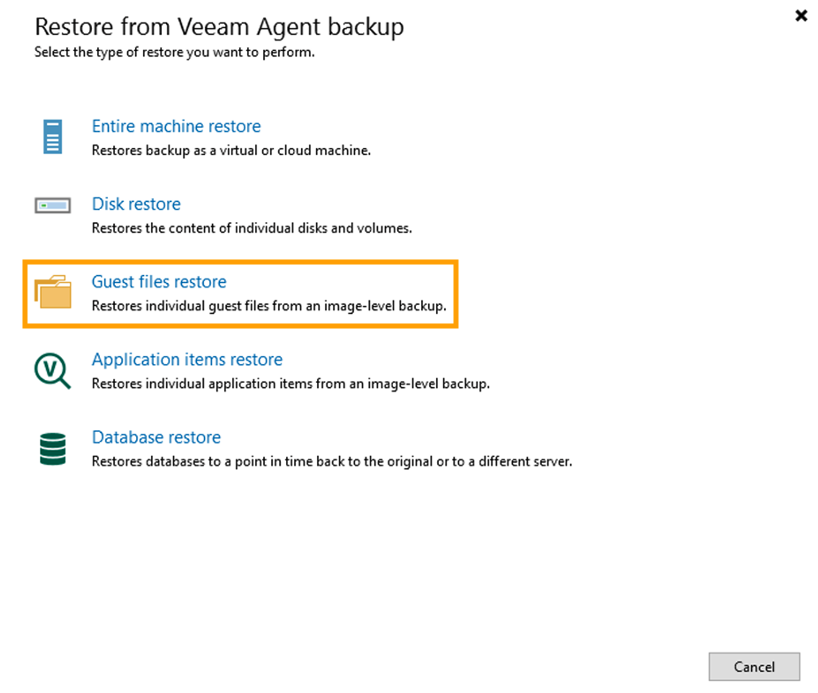The image size is (818, 693).
Task: Start the Database restore link
Action: click(156, 438)
